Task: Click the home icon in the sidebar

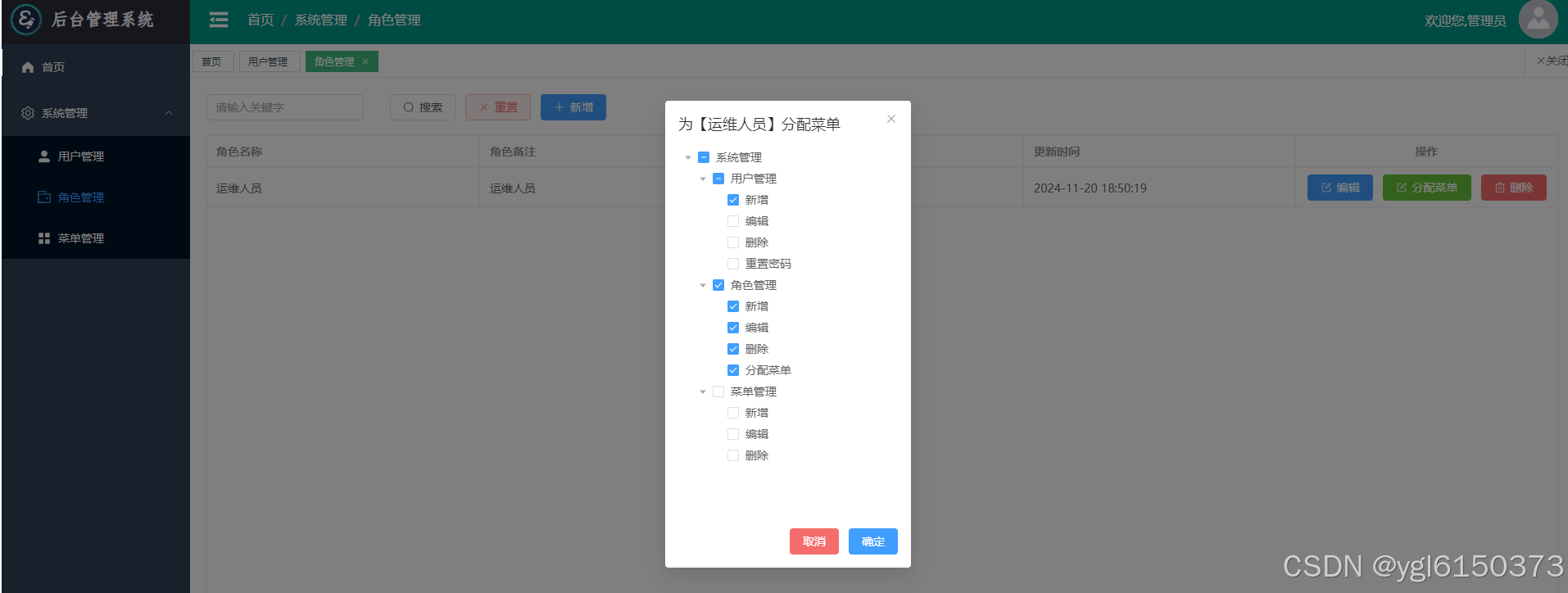Action: click(x=28, y=67)
